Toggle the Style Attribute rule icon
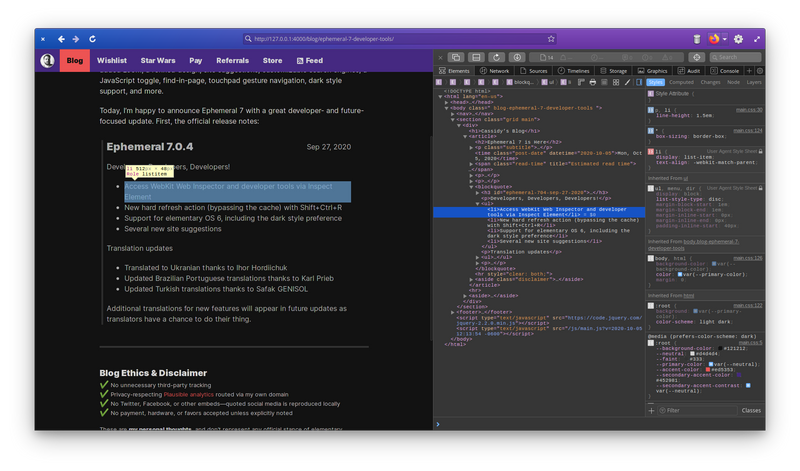Viewport: 800px width, 471px height. [651, 94]
